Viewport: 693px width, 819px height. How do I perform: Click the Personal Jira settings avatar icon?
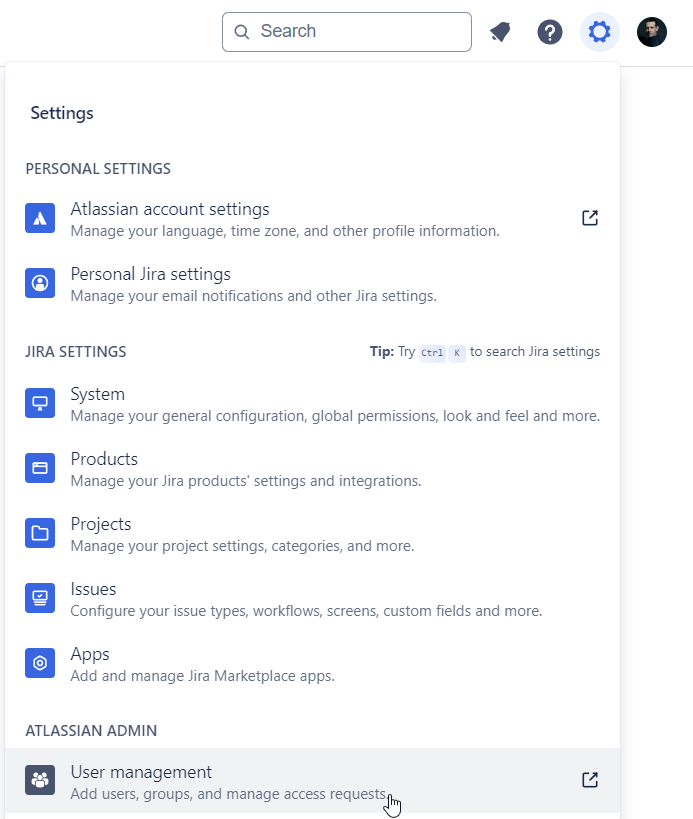[40, 283]
